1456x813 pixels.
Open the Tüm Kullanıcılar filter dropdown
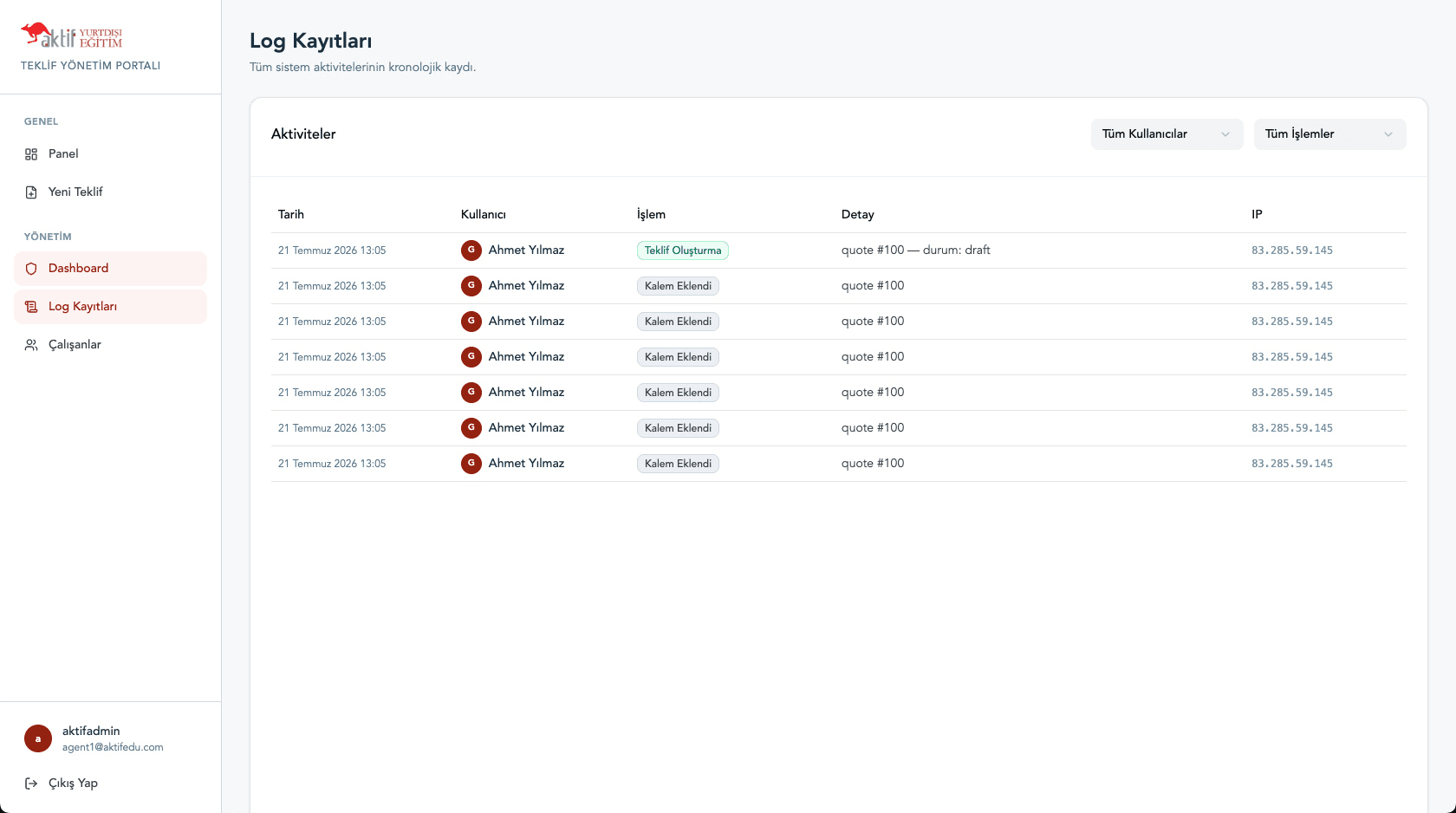(1167, 134)
